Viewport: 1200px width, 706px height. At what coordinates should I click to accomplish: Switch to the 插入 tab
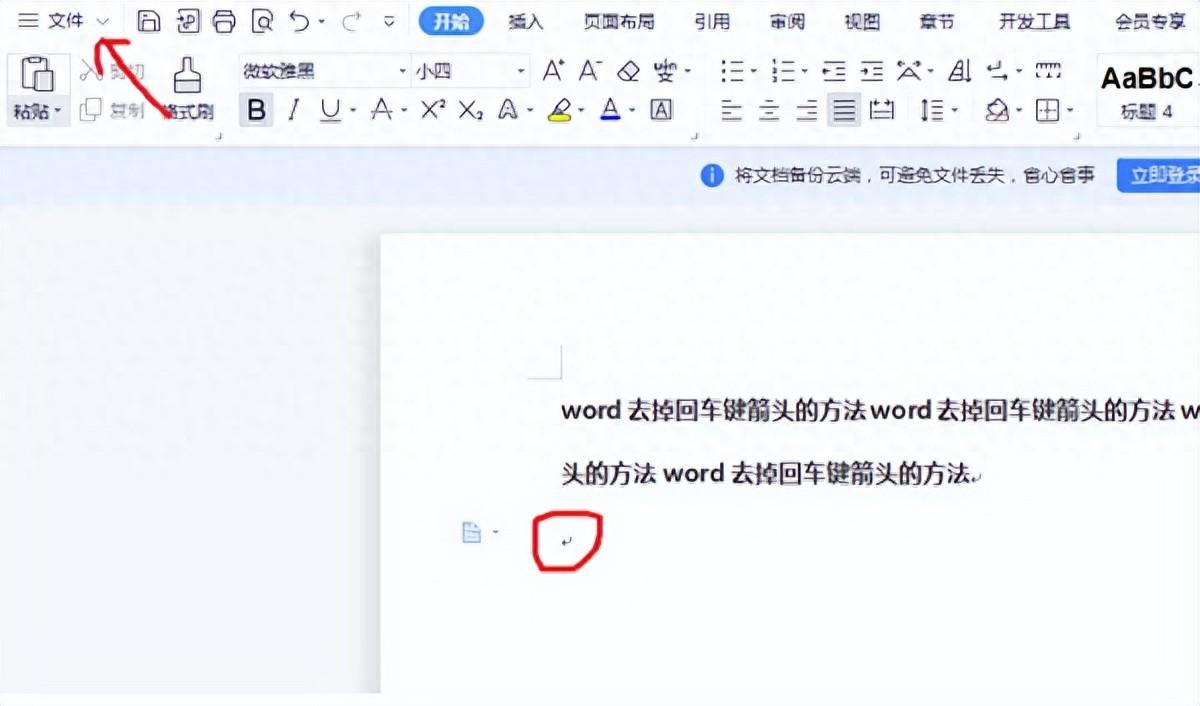(526, 21)
